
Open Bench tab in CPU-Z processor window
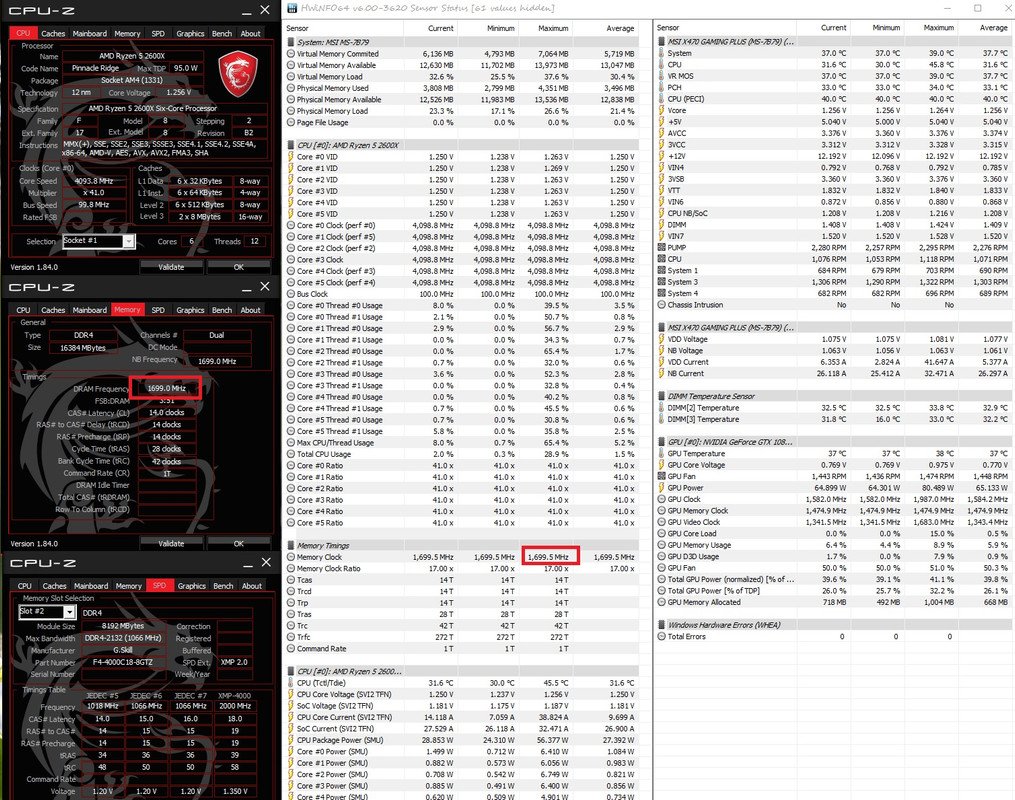click(222, 34)
